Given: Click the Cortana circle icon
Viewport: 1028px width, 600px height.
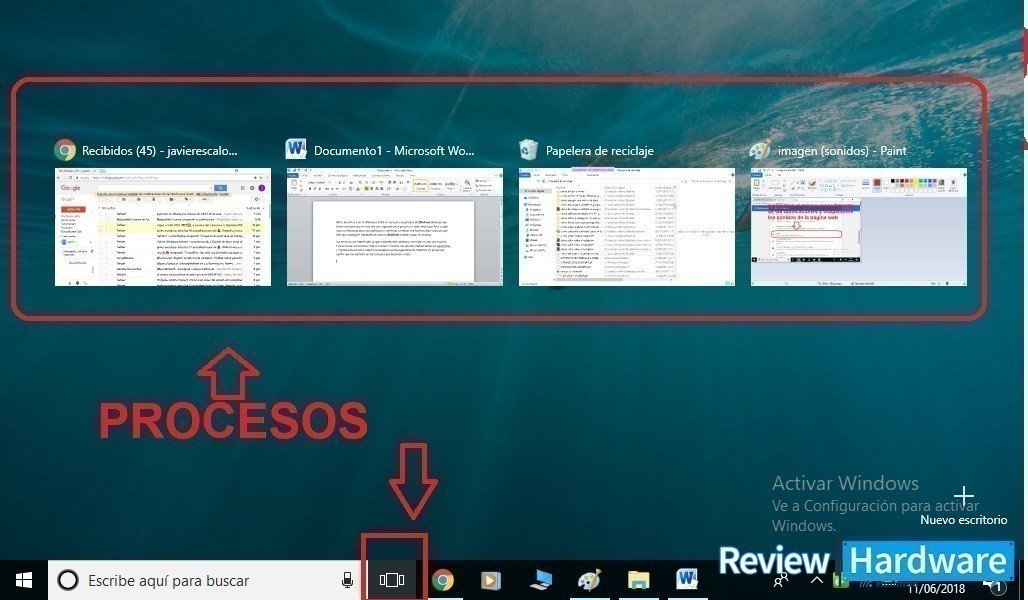Looking at the screenshot, I should pyautogui.click(x=68, y=580).
